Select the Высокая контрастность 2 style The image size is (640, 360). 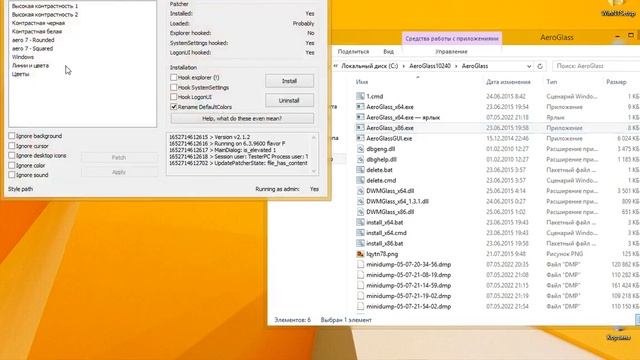coord(45,14)
